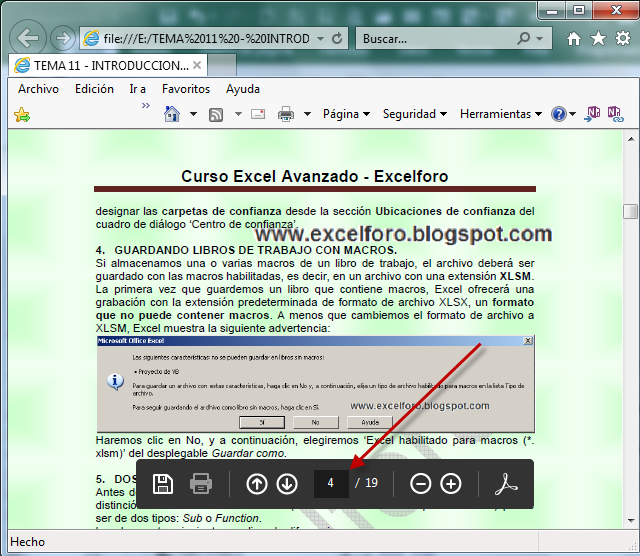The image size is (640, 556).
Task: Save the PDF with the floppy disk icon
Action: click(163, 484)
